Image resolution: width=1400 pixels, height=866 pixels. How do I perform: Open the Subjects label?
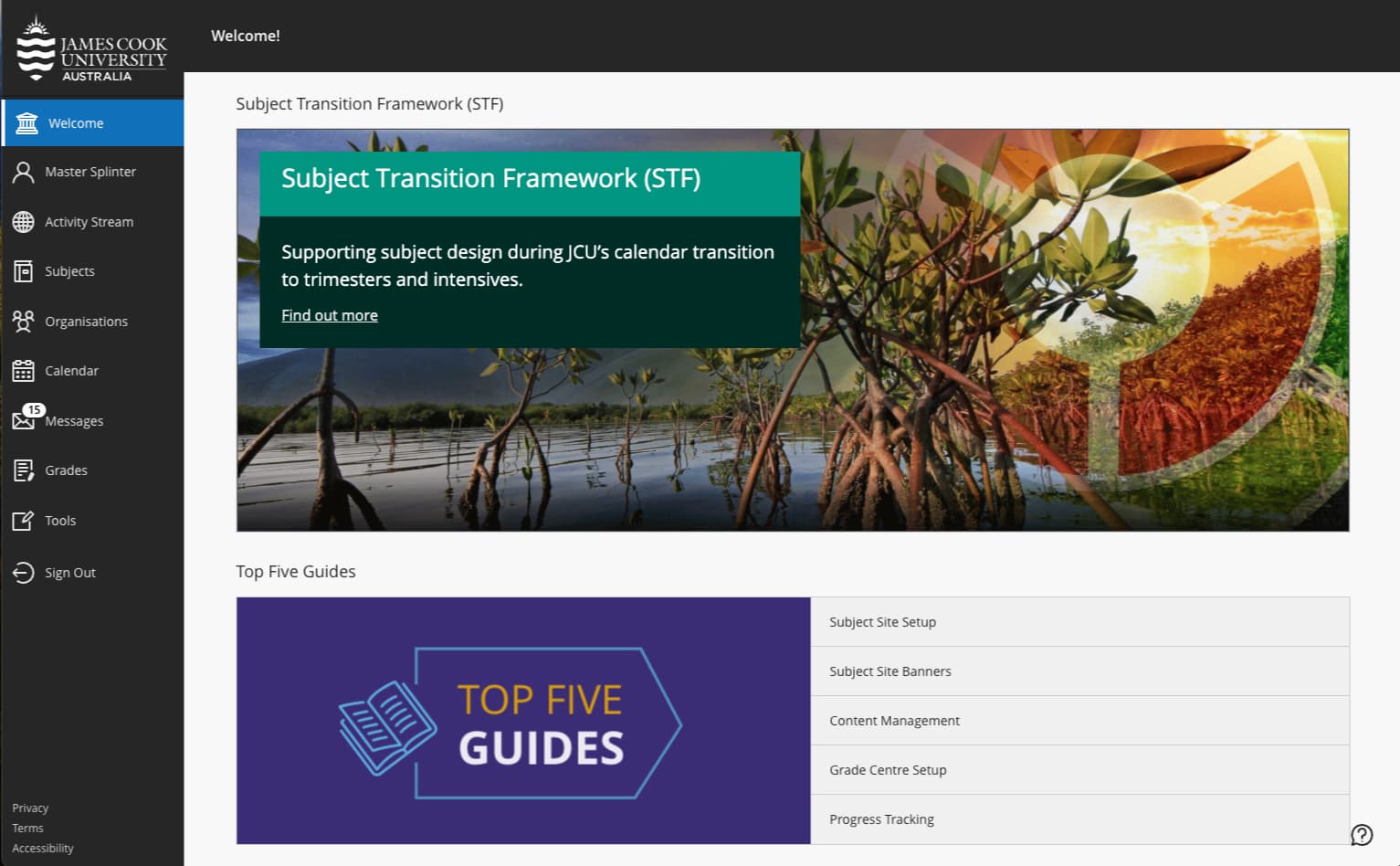tap(69, 271)
